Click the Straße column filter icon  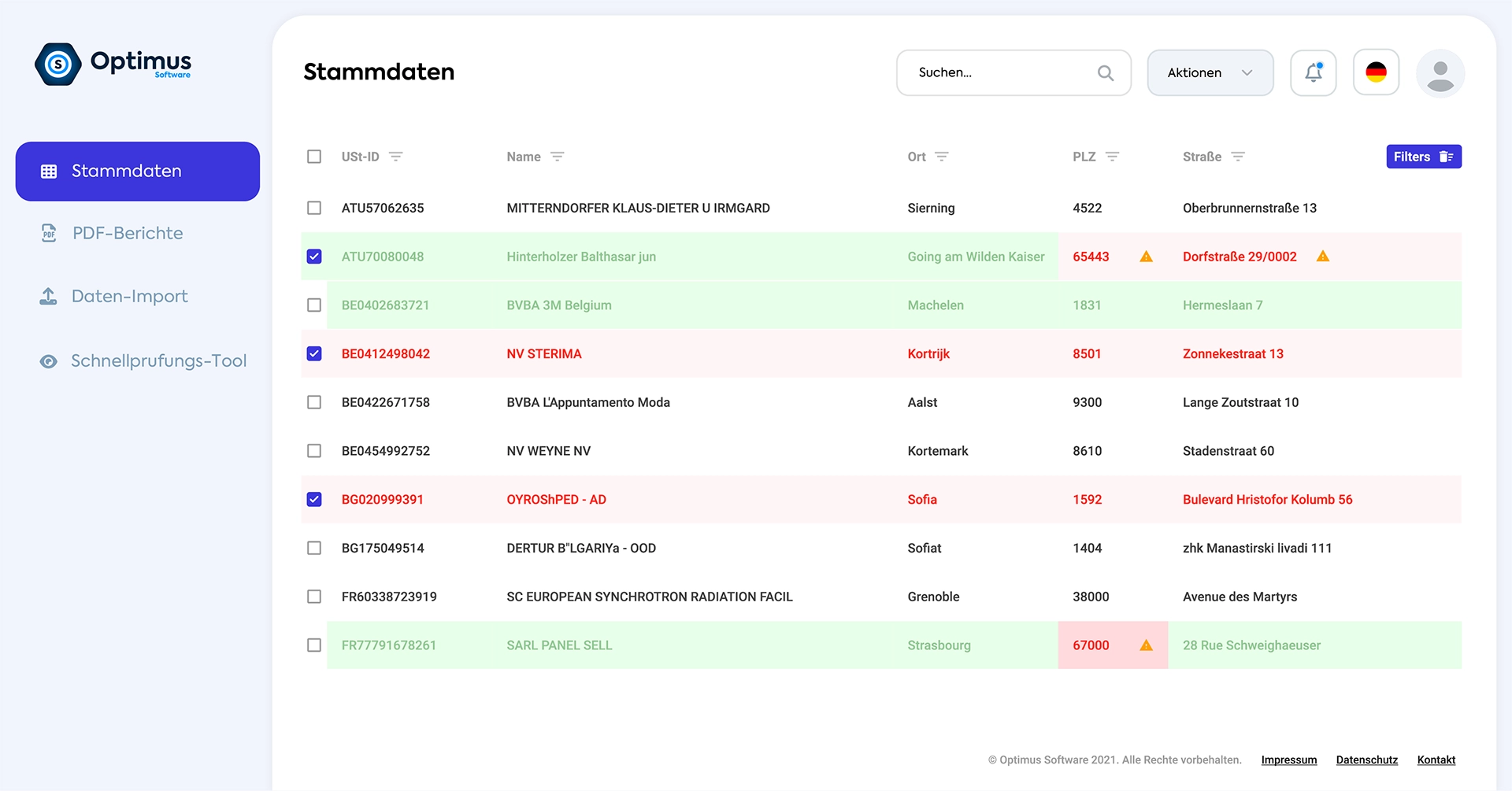point(1238,157)
